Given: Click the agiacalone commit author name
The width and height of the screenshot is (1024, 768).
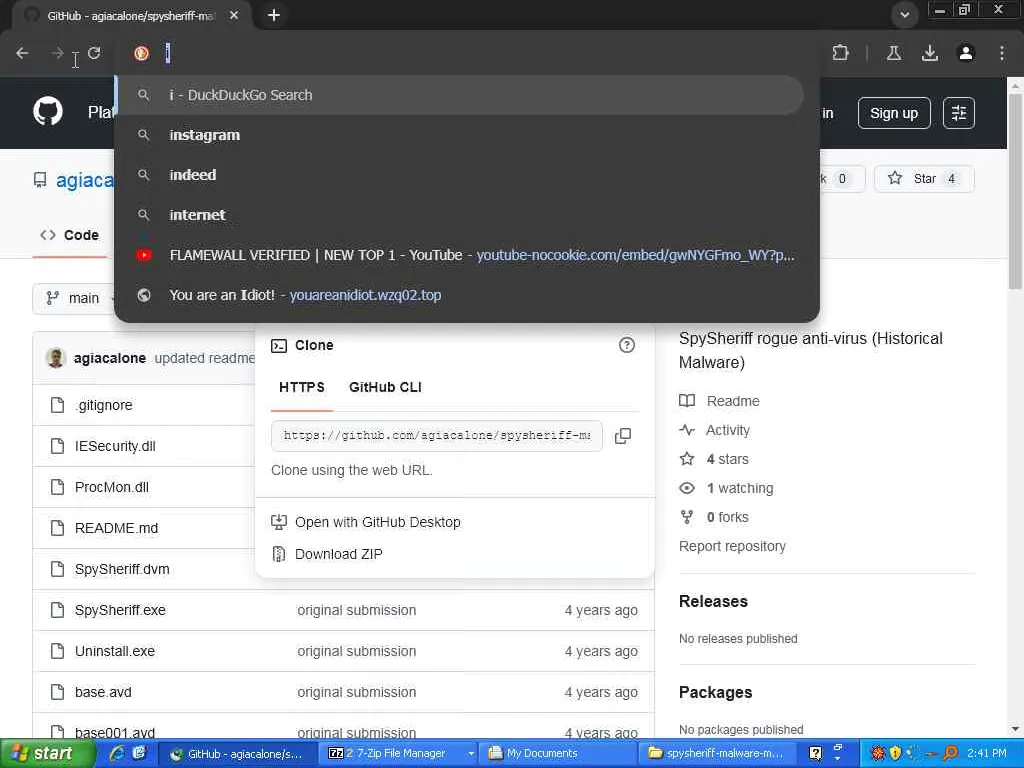Looking at the screenshot, I should pos(110,358).
